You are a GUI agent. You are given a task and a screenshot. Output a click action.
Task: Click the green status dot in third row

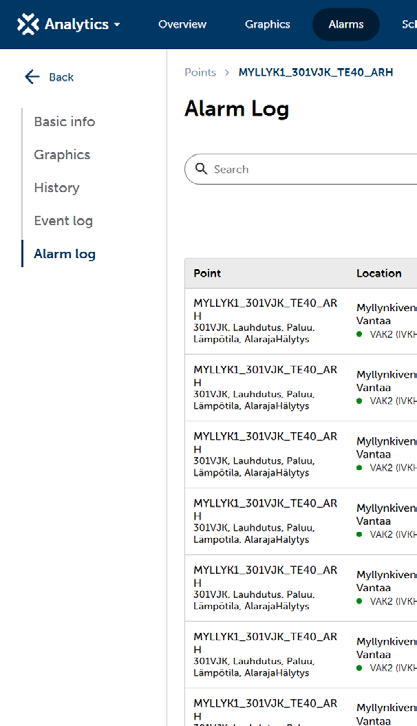click(359, 467)
